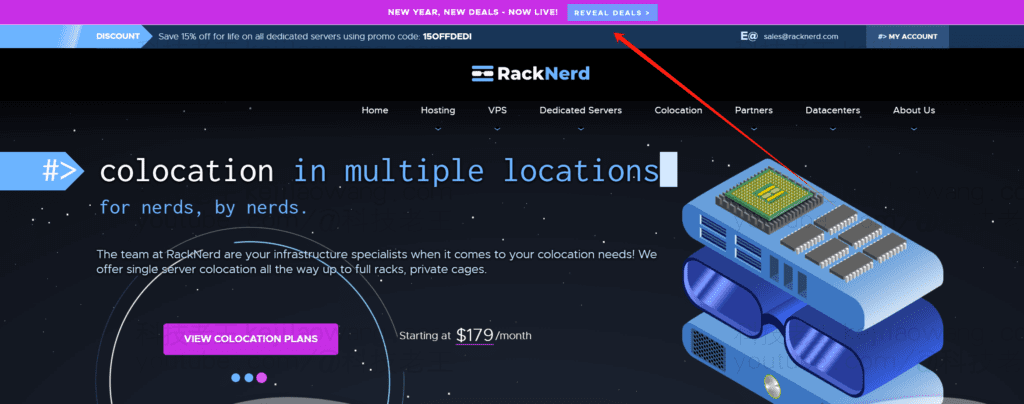1024x404 pixels.
Task: Open the Hosting menu
Action: point(438,110)
